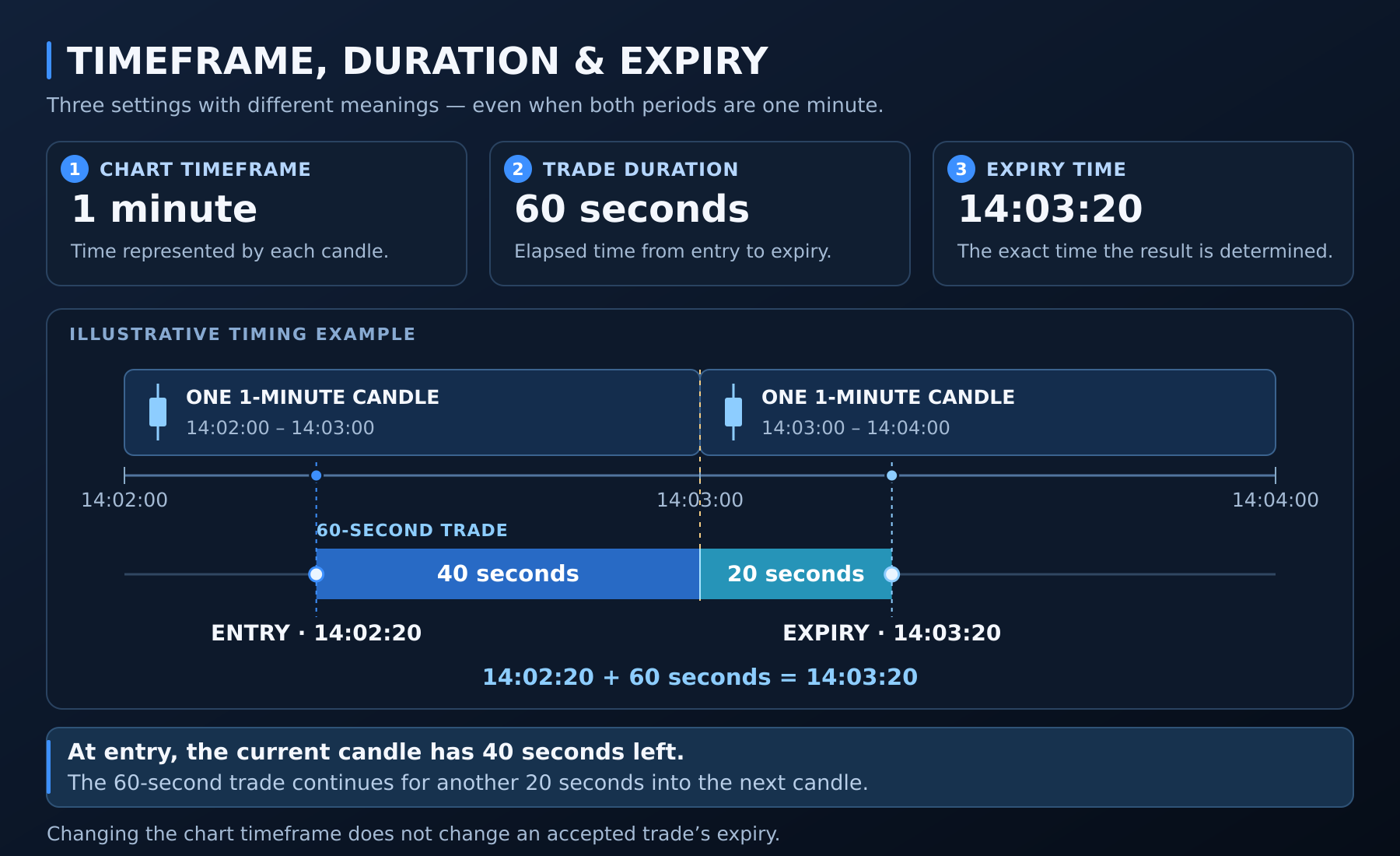Click the second candle icon at 14:03:00
1400x856 pixels.
(733, 412)
